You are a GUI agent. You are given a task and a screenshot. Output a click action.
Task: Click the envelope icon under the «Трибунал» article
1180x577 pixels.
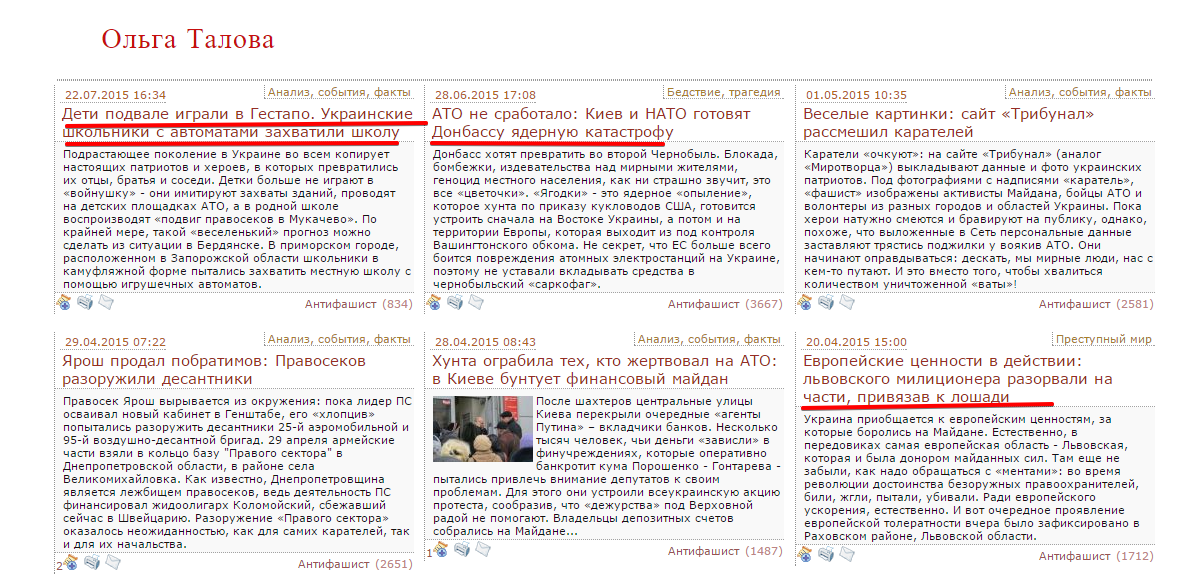point(847,302)
